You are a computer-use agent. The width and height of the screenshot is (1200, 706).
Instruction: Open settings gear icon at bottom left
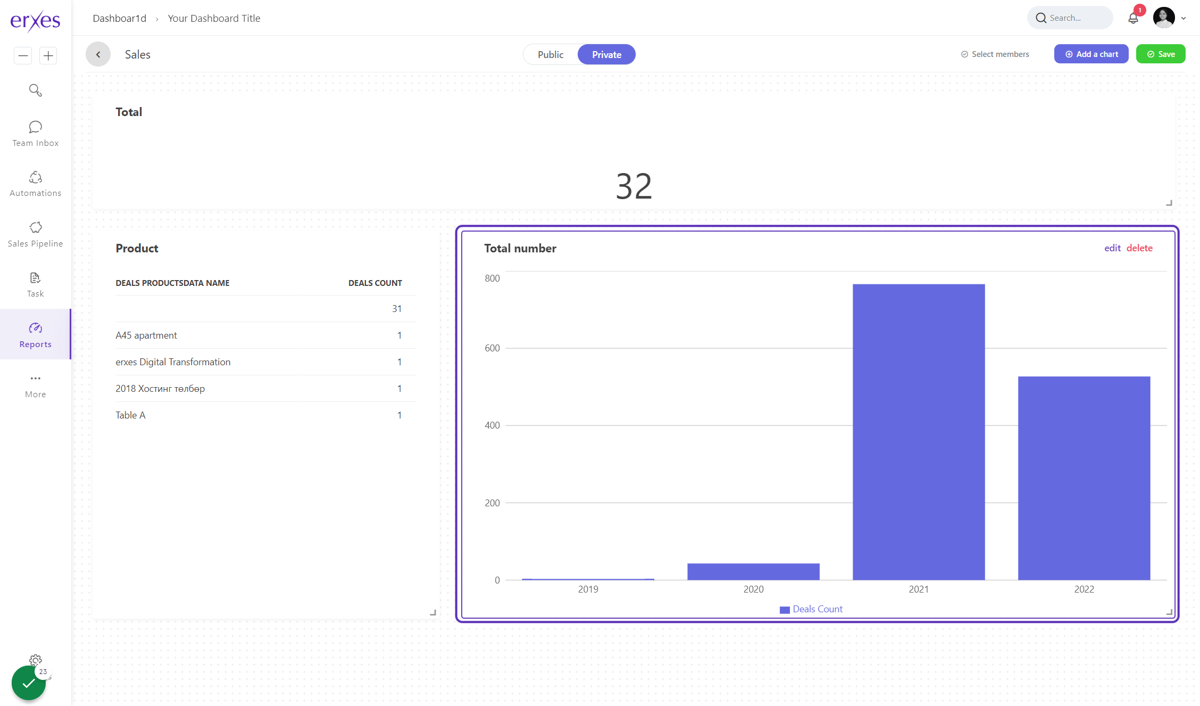click(x=35, y=660)
